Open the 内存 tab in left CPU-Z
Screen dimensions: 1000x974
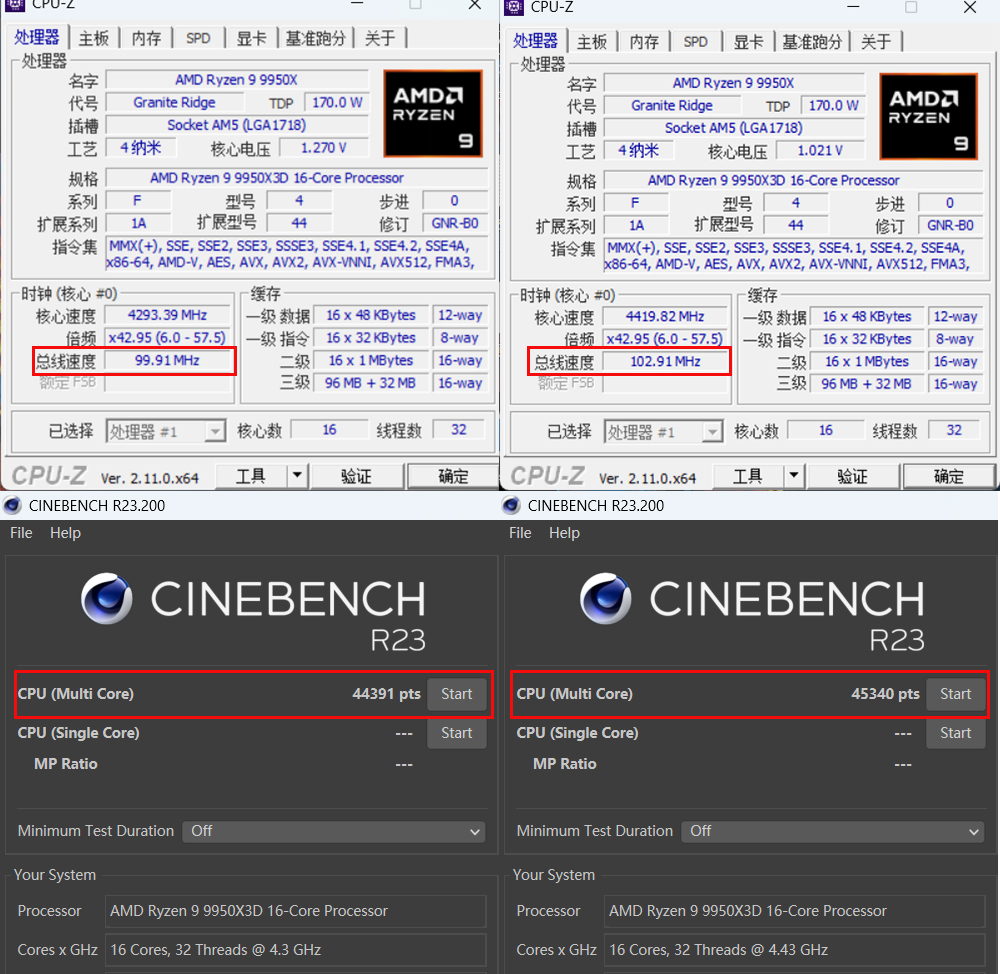pyautogui.click(x=146, y=38)
